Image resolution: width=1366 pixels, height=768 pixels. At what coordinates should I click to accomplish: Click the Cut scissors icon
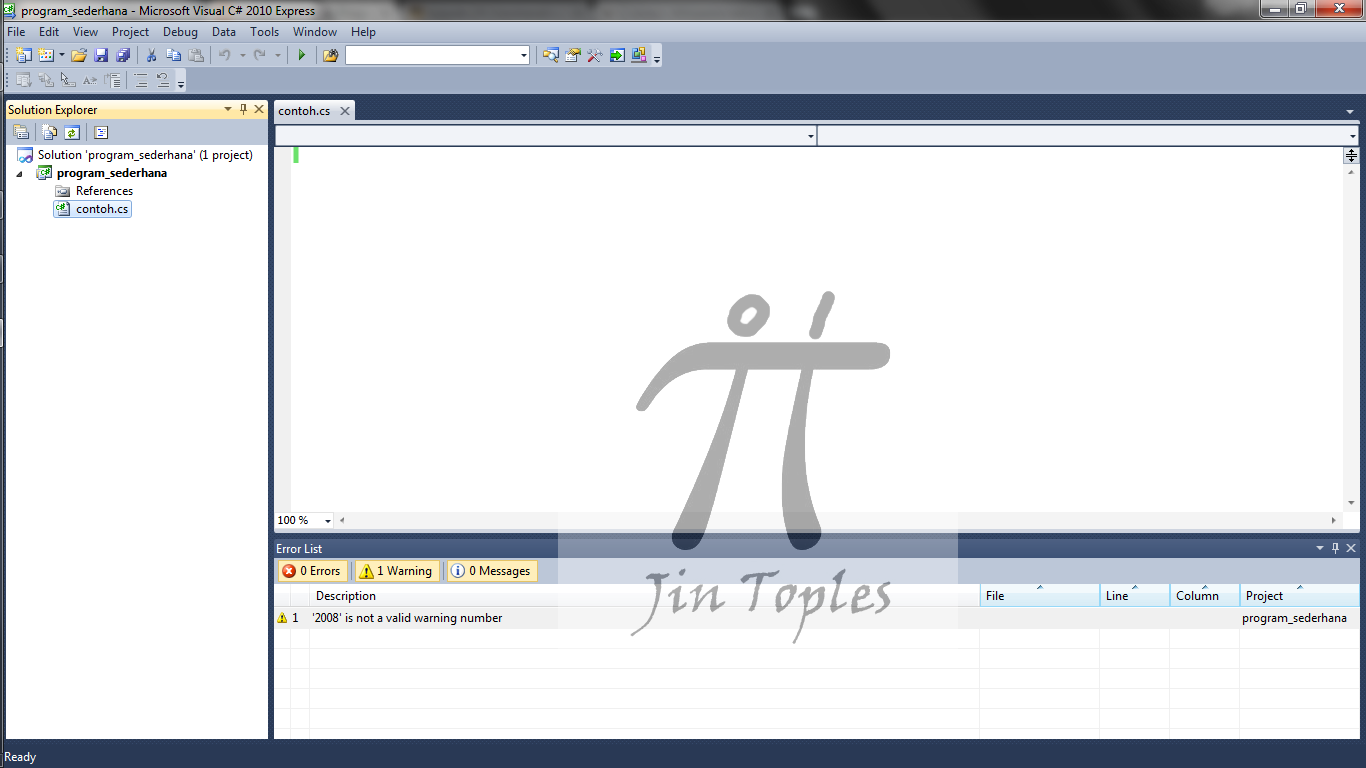[151, 55]
